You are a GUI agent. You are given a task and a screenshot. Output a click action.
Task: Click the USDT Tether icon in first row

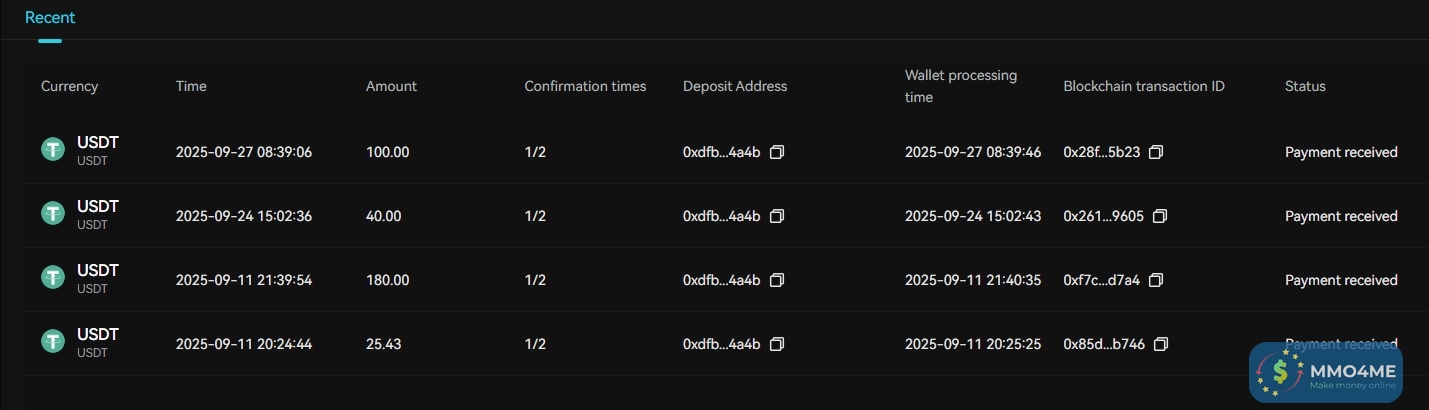click(x=53, y=150)
